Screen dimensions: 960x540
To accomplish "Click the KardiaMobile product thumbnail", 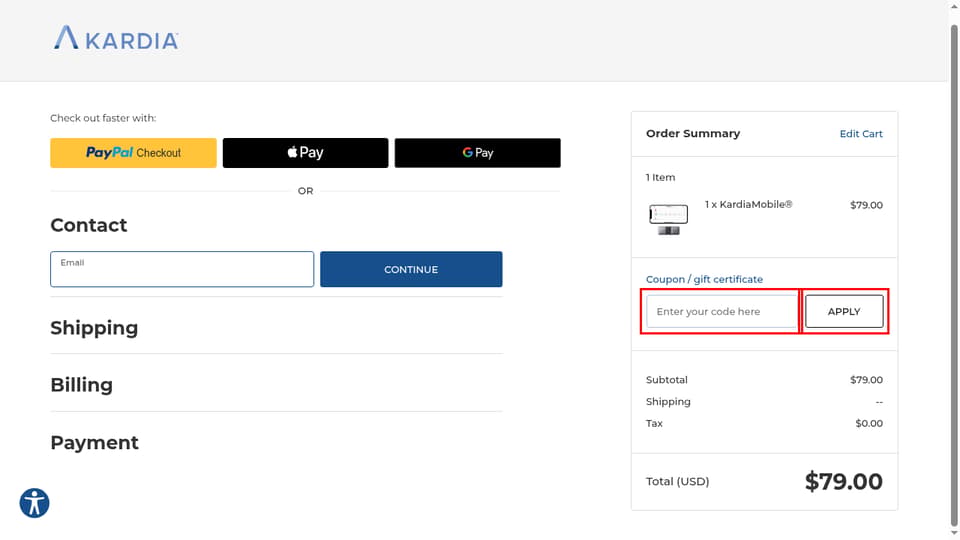I will 669,219.
